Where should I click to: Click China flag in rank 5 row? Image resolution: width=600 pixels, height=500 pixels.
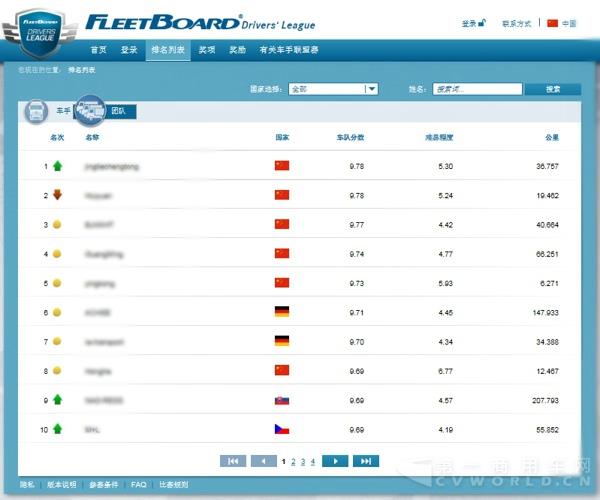[282, 283]
